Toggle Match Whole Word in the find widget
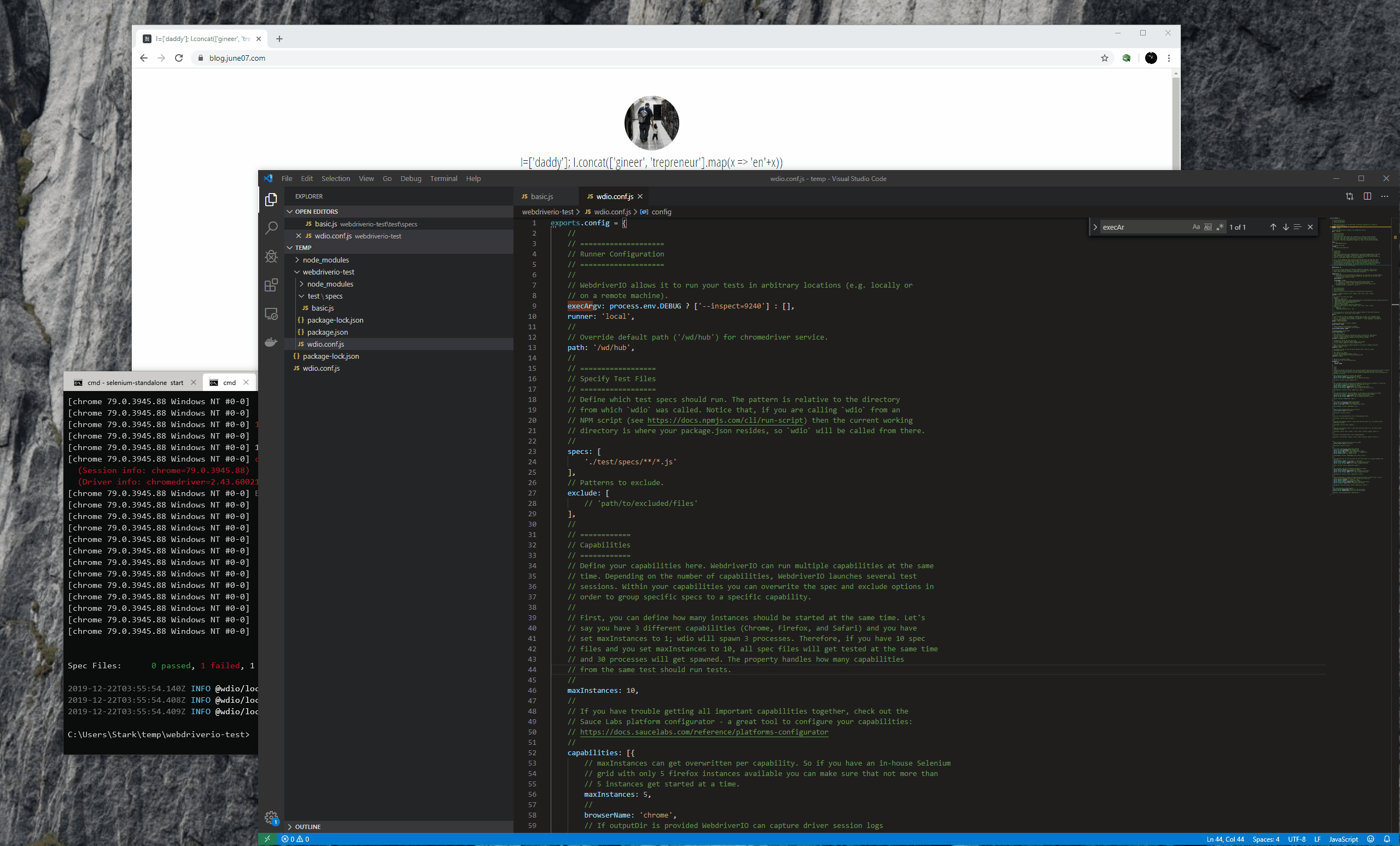Screen dimensions: 1400x846 click(x=1207, y=227)
